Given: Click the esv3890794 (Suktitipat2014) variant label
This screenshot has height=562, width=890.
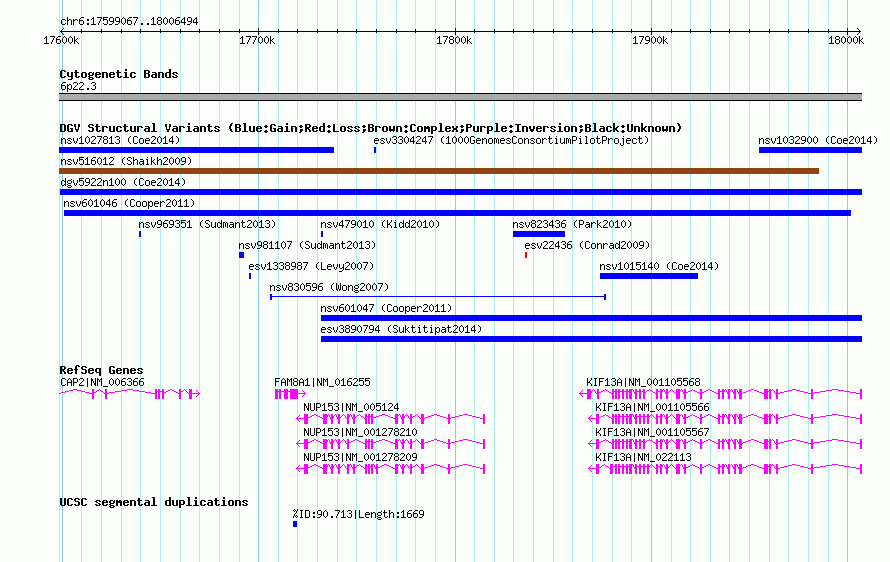Looking at the screenshot, I should pyautogui.click(x=401, y=329).
